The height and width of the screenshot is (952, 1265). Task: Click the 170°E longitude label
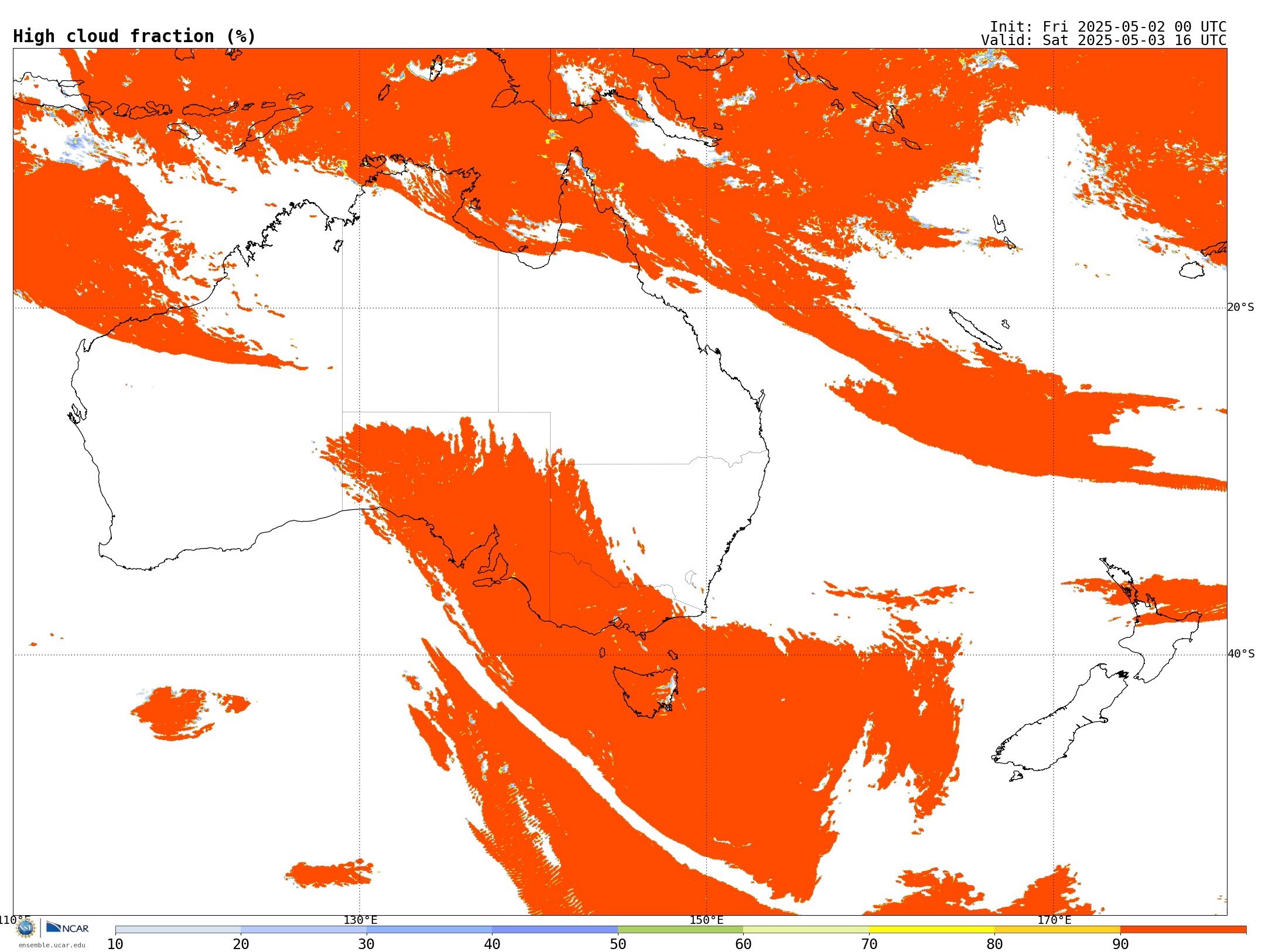click(x=1054, y=920)
